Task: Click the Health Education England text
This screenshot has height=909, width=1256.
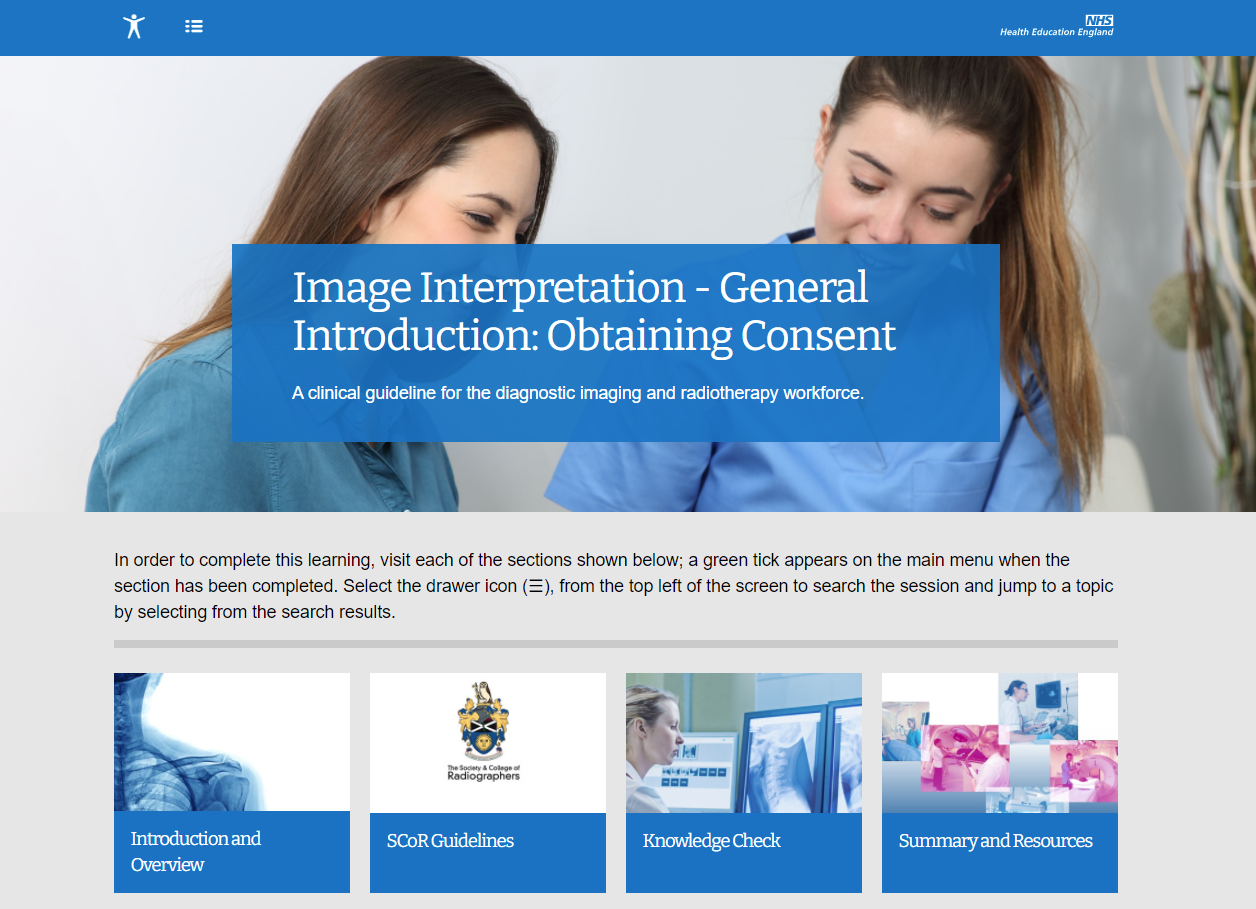Action: coord(1055,33)
